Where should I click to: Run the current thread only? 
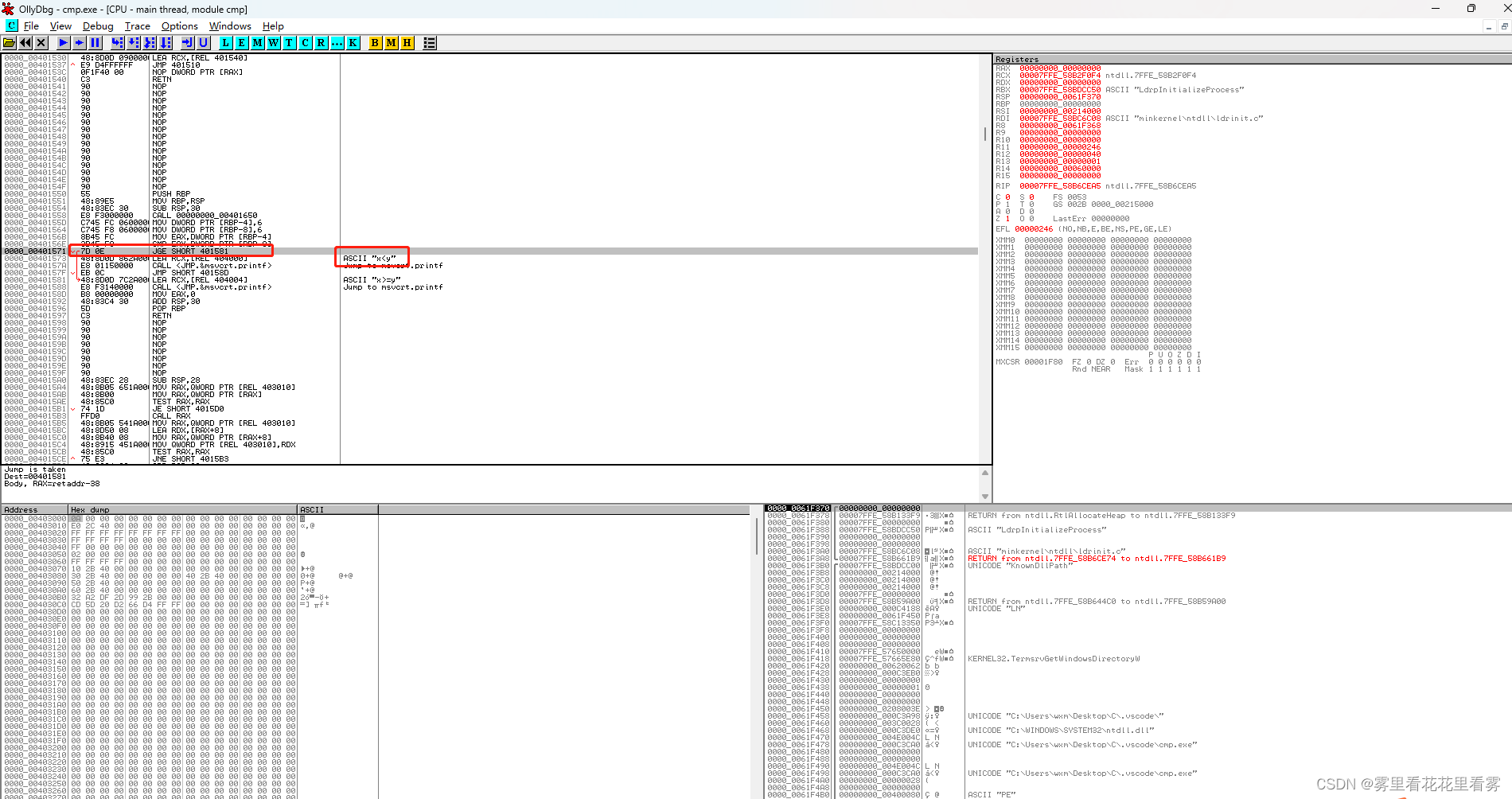point(80,43)
